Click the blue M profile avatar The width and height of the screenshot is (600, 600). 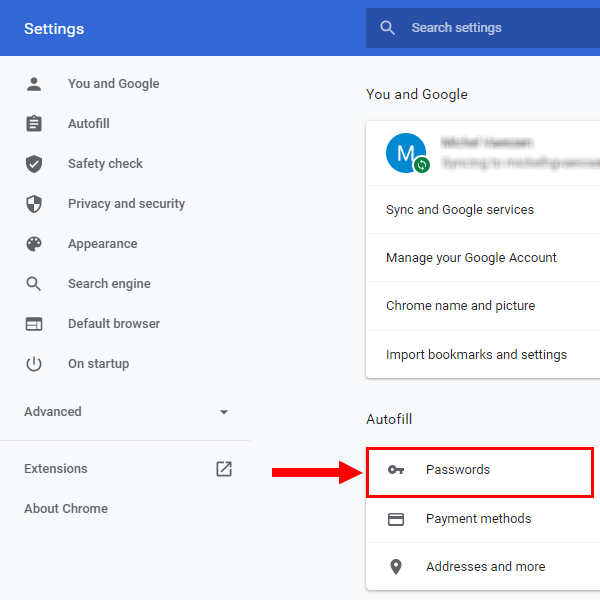point(406,153)
